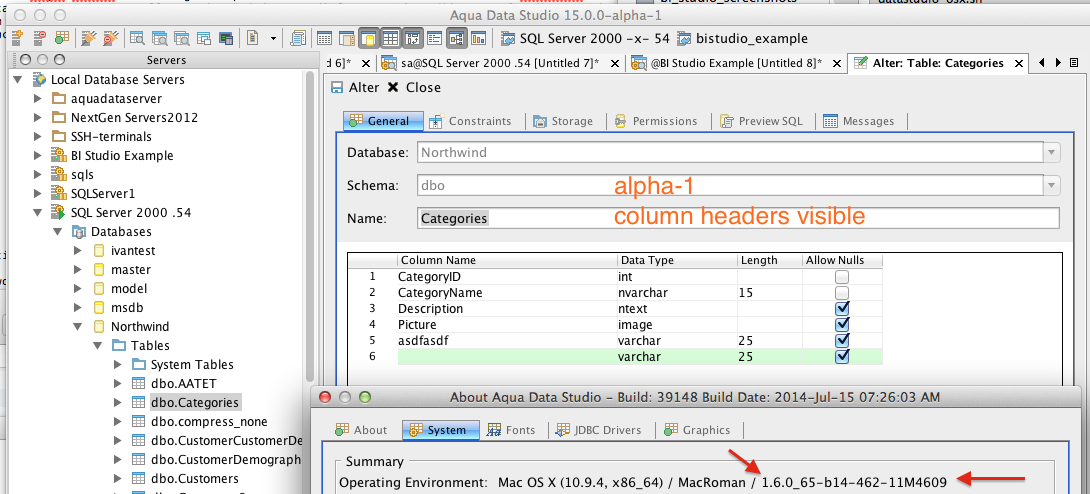Open the Schema dbo dropdown
Image resolution: width=1090 pixels, height=494 pixels.
tap(1052, 186)
